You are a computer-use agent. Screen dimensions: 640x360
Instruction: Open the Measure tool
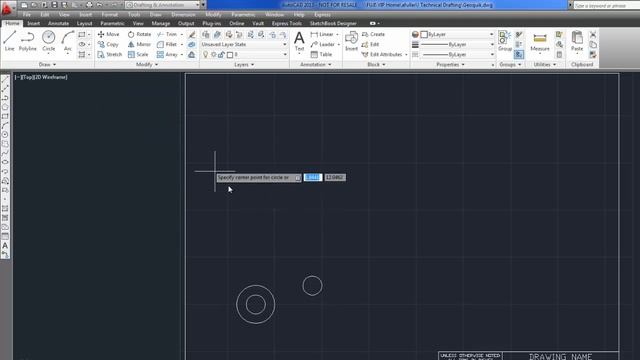[540, 41]
